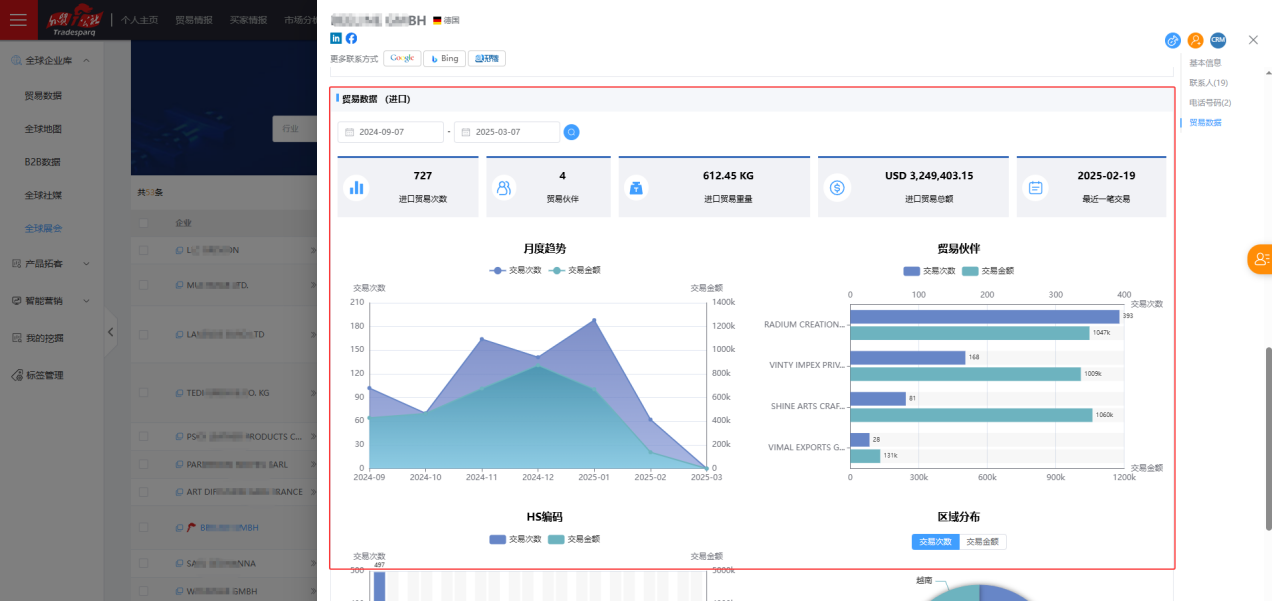The image size is (1272, 601).
Task: Click the 交易次数 color swatch in HS编码 legend
Action: tap(497, 539)
